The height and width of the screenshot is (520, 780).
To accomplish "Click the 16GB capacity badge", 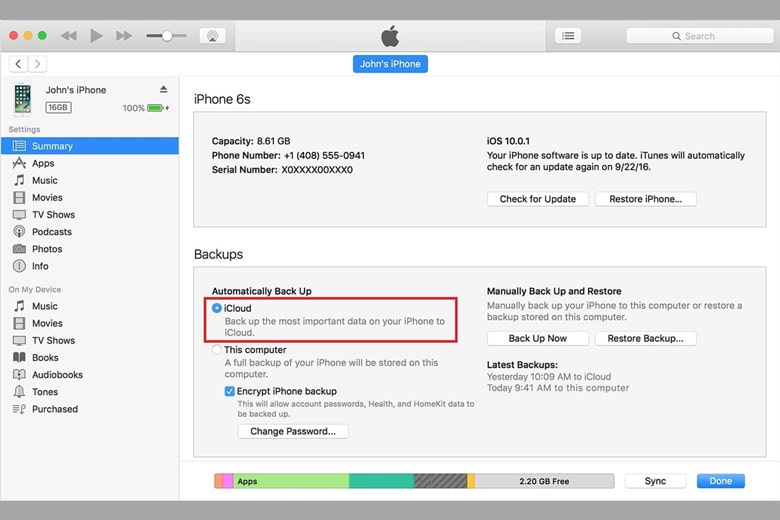I will point(58,107).
